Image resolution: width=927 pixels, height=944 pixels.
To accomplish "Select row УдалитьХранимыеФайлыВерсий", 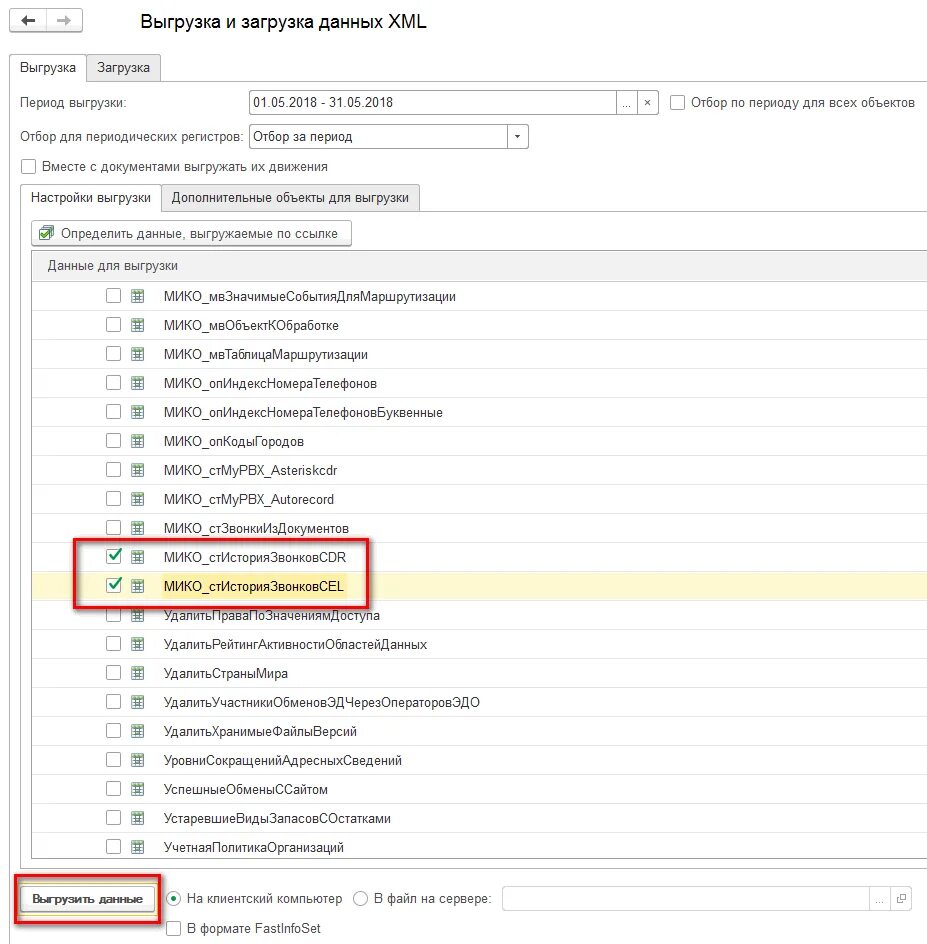I will click(x=479, y=731).
